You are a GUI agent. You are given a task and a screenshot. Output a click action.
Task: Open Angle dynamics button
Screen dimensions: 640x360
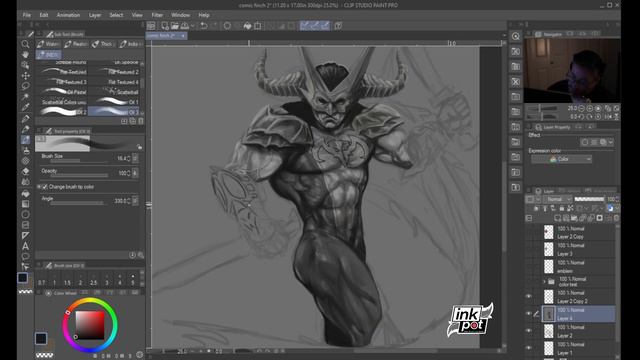135,201
